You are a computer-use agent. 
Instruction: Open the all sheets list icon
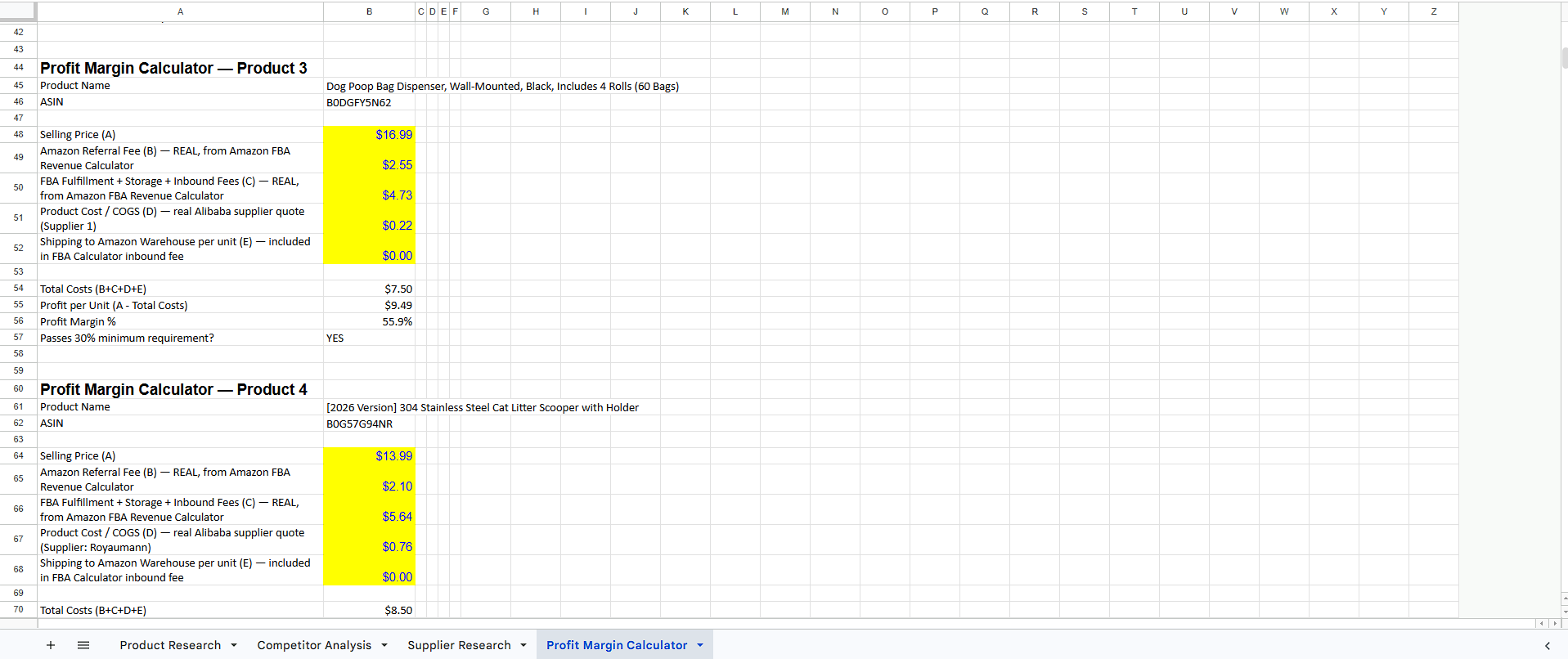[x=83, y=645]
